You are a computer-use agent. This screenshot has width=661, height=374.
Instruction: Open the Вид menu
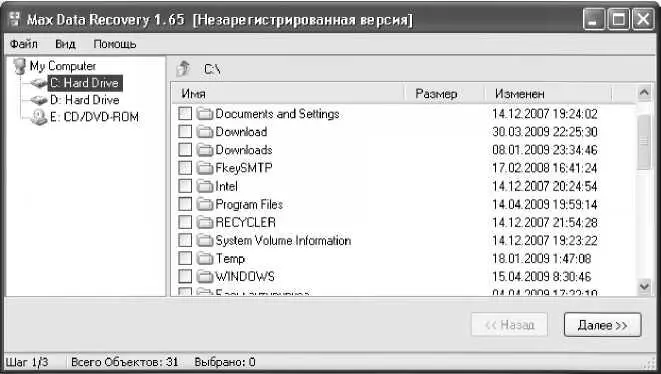pos(65,44)
